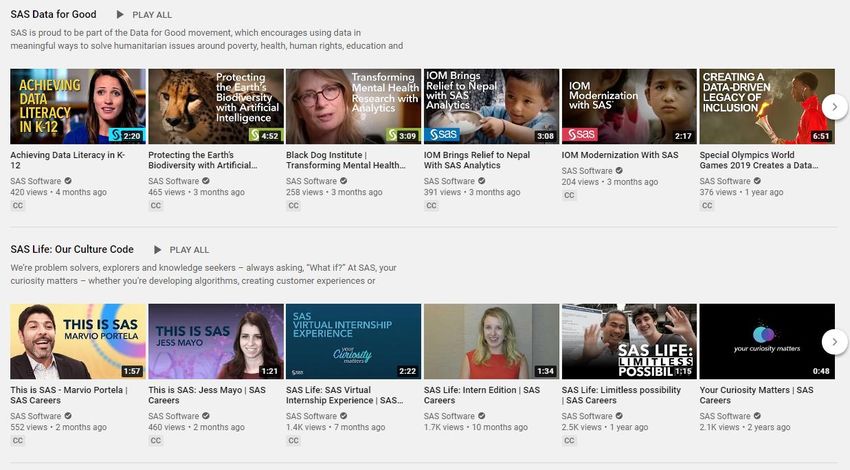Click title This is SAS - Marvio Portela
This screenshot has width=850, height=470.
pos(69,395)
